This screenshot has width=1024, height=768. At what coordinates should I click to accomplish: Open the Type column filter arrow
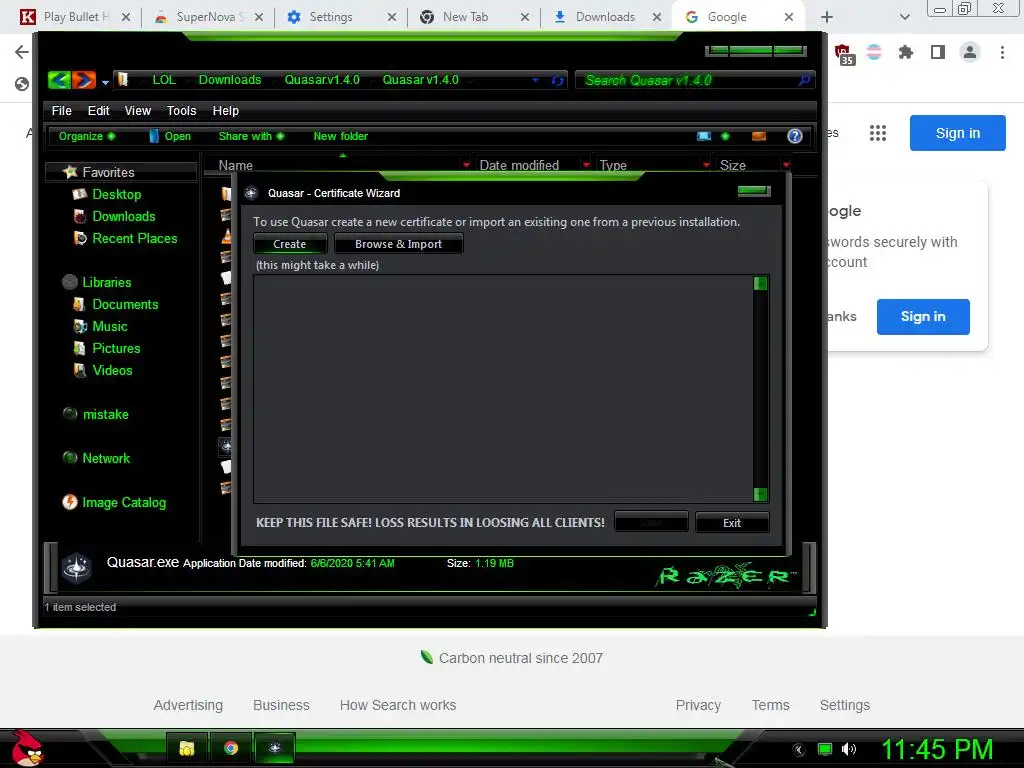pos(707,165)
